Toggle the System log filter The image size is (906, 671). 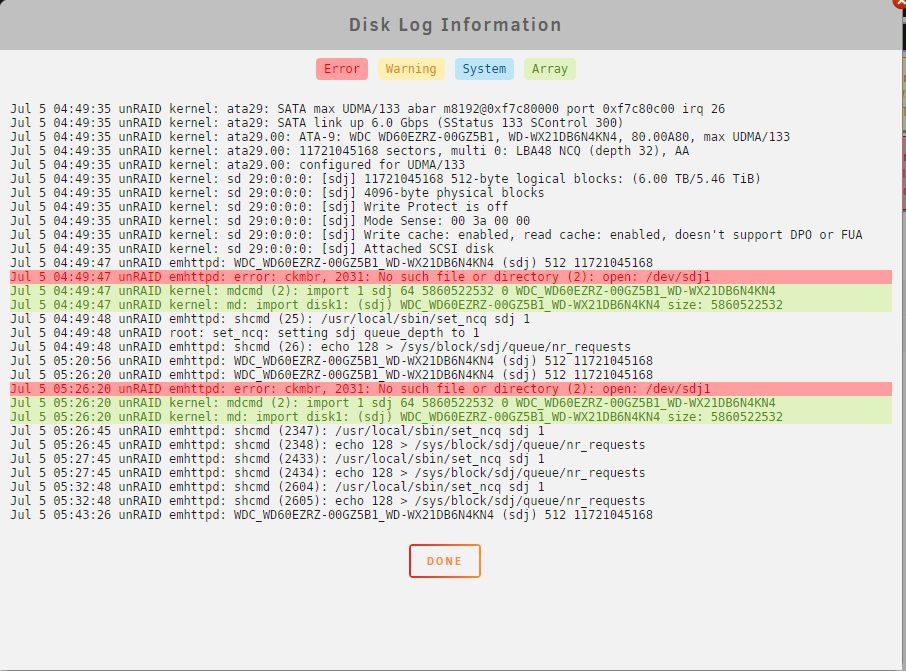pos(484,69)
